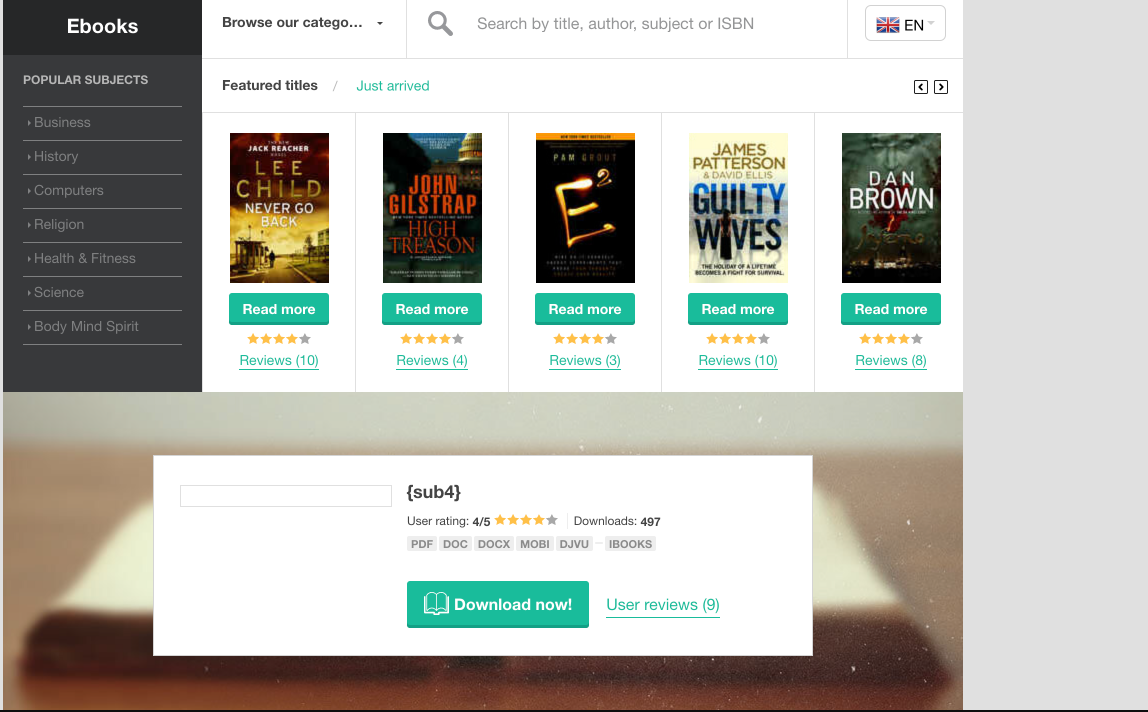Open Reviews (3) link
1148x712 pixels.
(585, 360)
